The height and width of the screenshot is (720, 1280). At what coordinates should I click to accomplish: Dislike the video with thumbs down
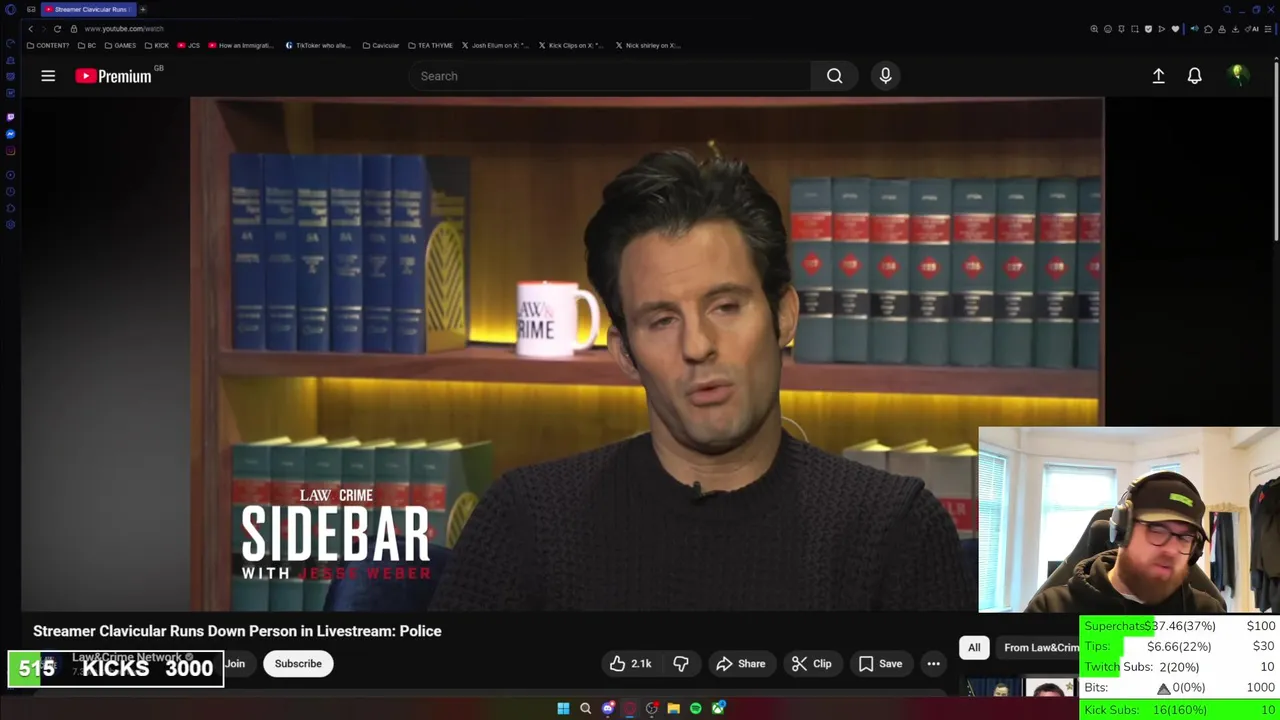681,664
